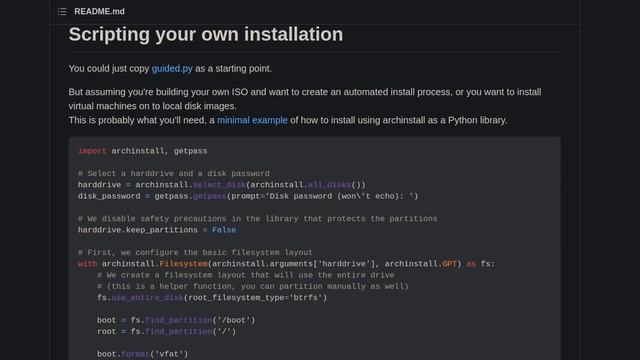Click the 'fs.use_entire_disk' code line
640x360 pixels.
pyautogui.click(x=212, y=298)
